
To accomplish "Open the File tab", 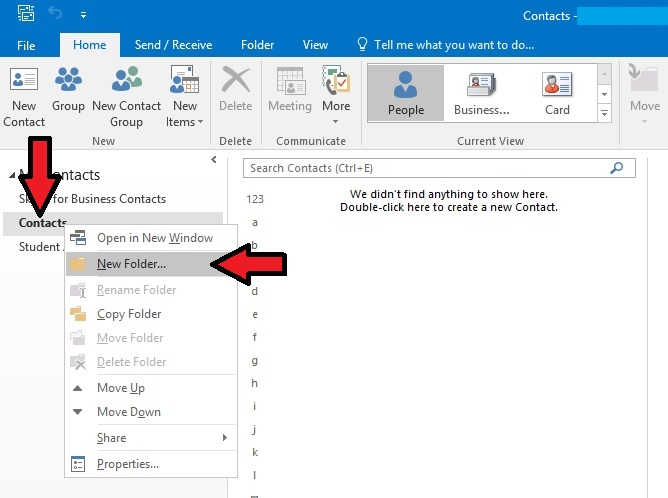I will click(x=26, y=45).
